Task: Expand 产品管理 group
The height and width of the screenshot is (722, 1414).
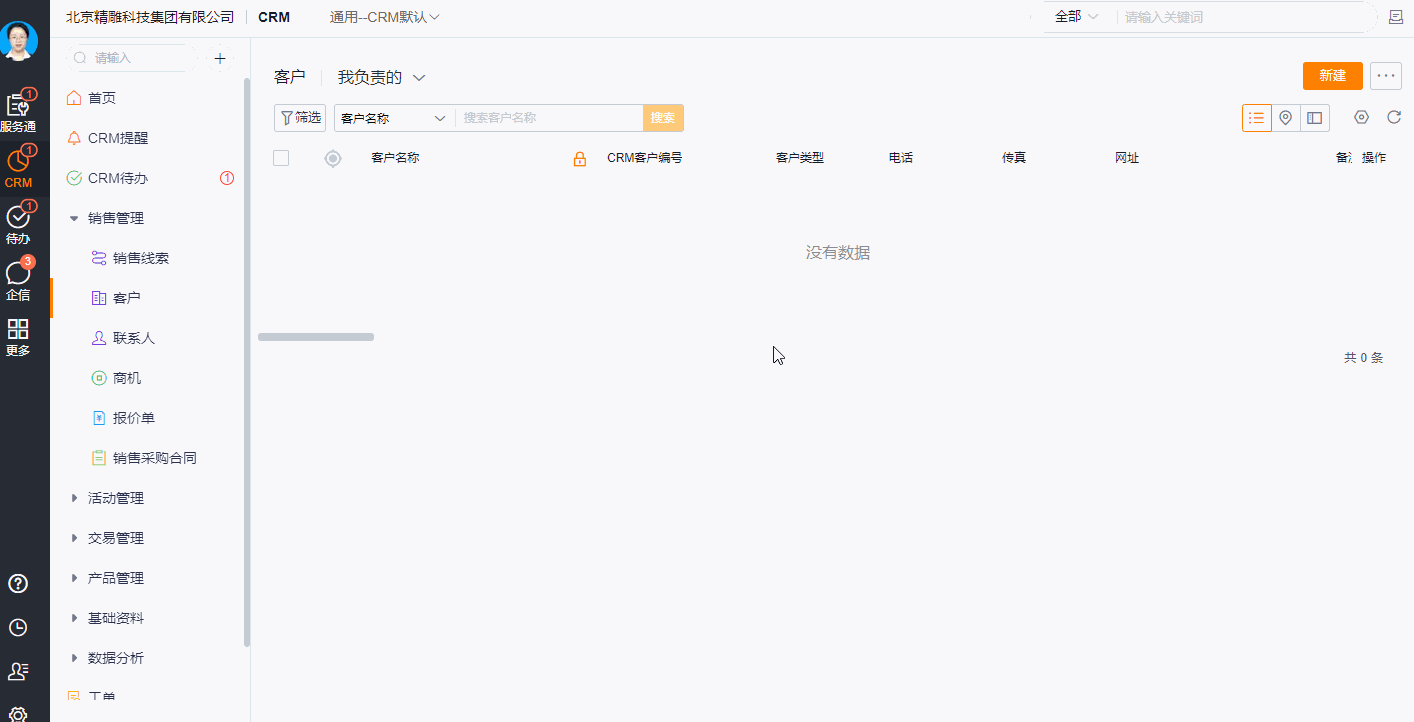Action: tap(74, 578)
